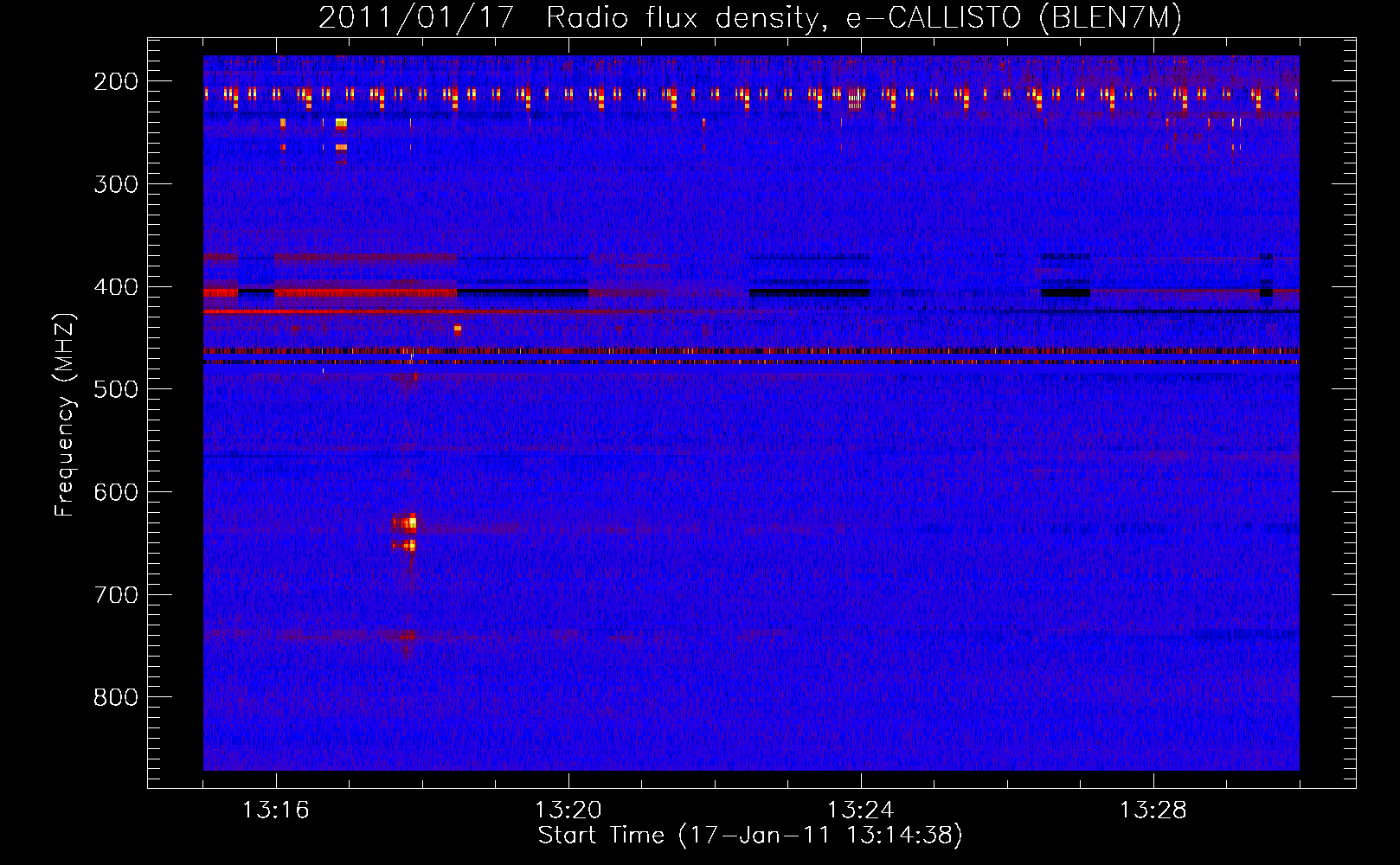Click the 13:20 time tick label
1400x865 pixels.
point(568,811)
